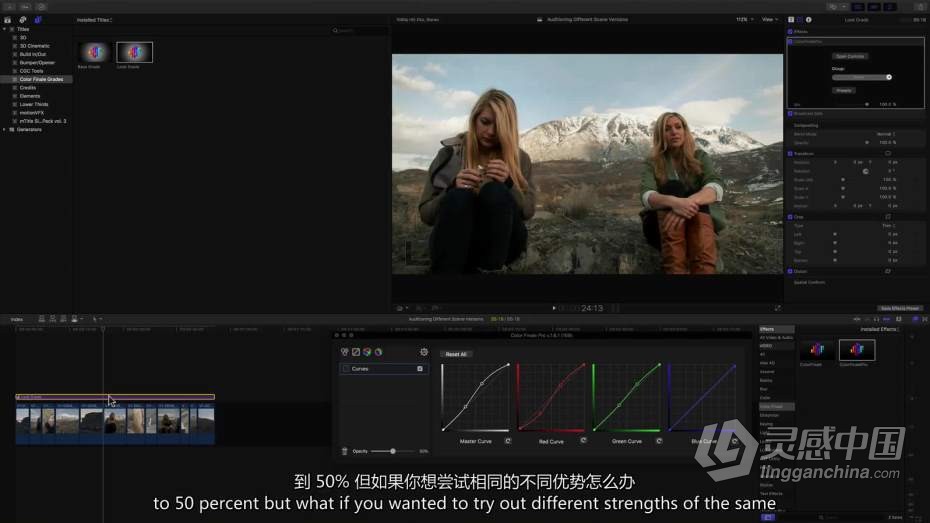930x523 pixels.
Task: Toggle the effects browser icon above timeline
Action: pos(915,319)
